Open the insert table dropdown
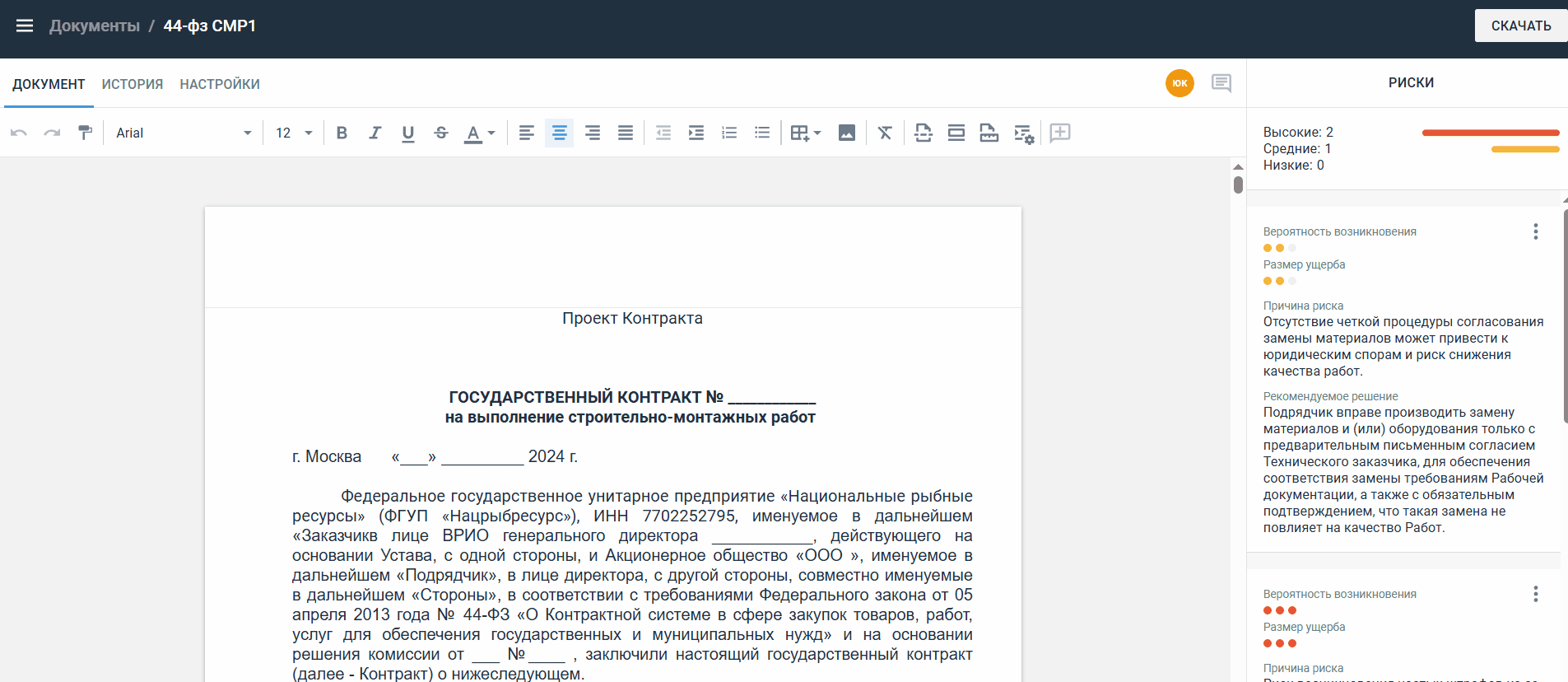 click(805, 133)
